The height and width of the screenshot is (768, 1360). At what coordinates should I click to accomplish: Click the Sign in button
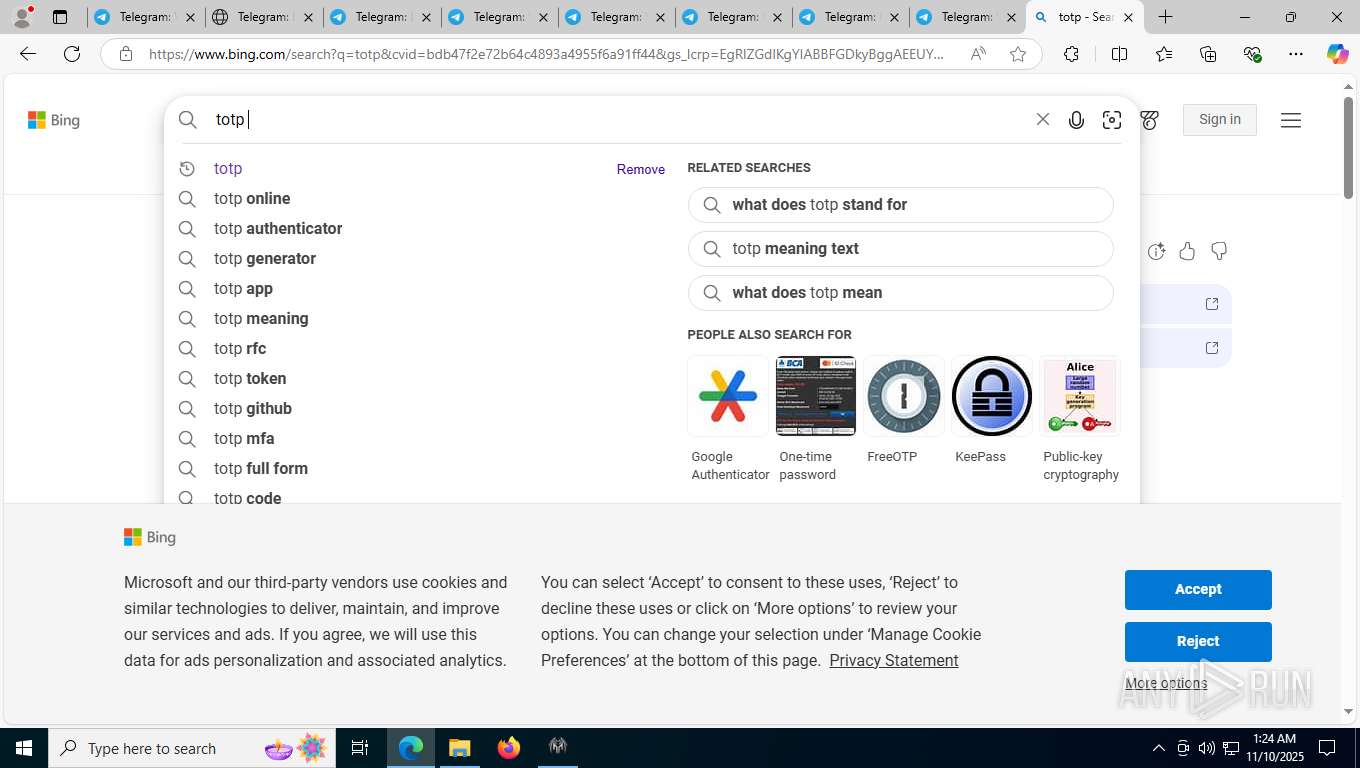click(x=1220, y=119)
